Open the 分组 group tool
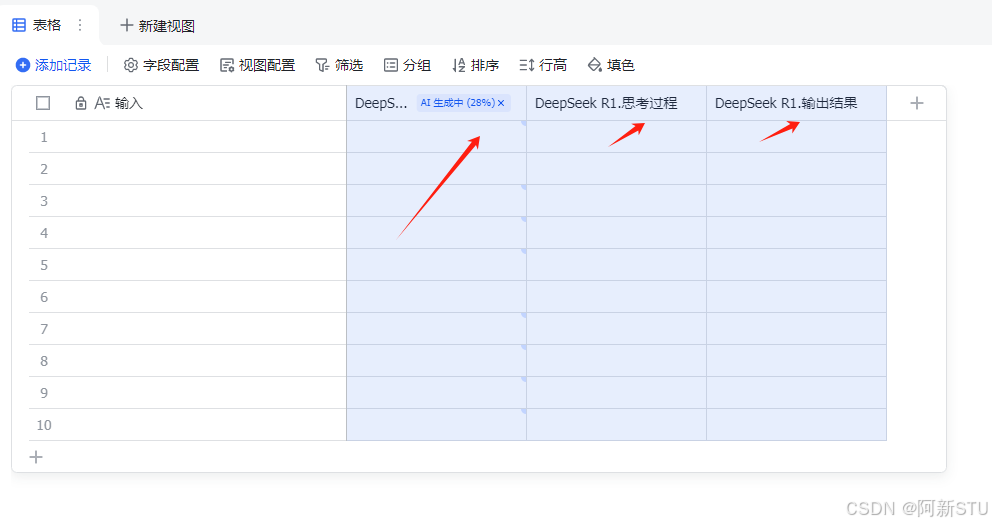The width and height of the screenshot is (992, 526). [407, 65]
